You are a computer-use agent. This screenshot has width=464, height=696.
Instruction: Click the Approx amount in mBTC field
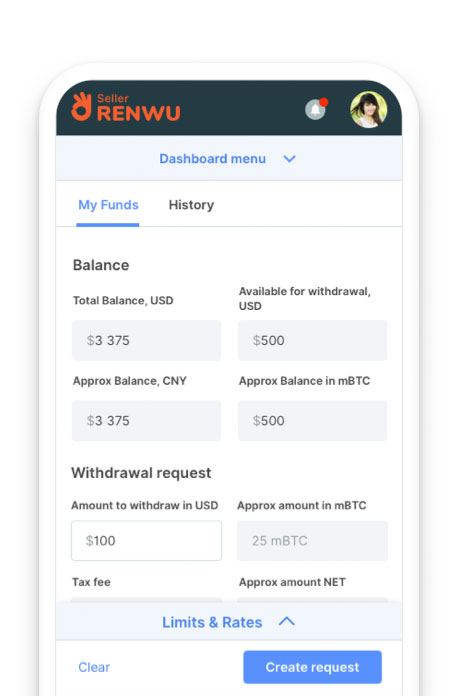312,541
